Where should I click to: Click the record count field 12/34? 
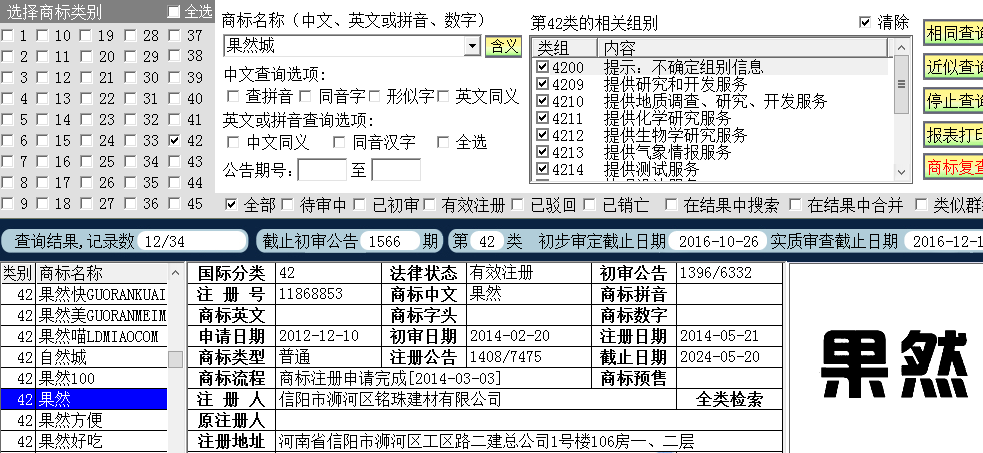click(x=192, y=241)
